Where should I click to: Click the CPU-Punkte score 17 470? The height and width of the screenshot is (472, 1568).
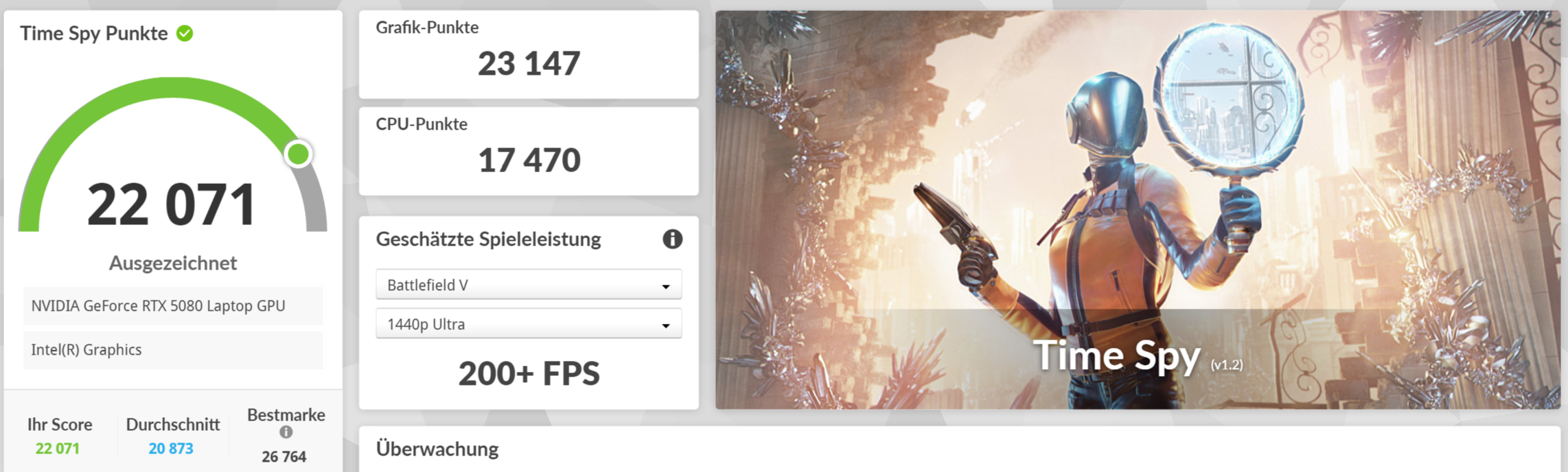click(x=529, y=161)
